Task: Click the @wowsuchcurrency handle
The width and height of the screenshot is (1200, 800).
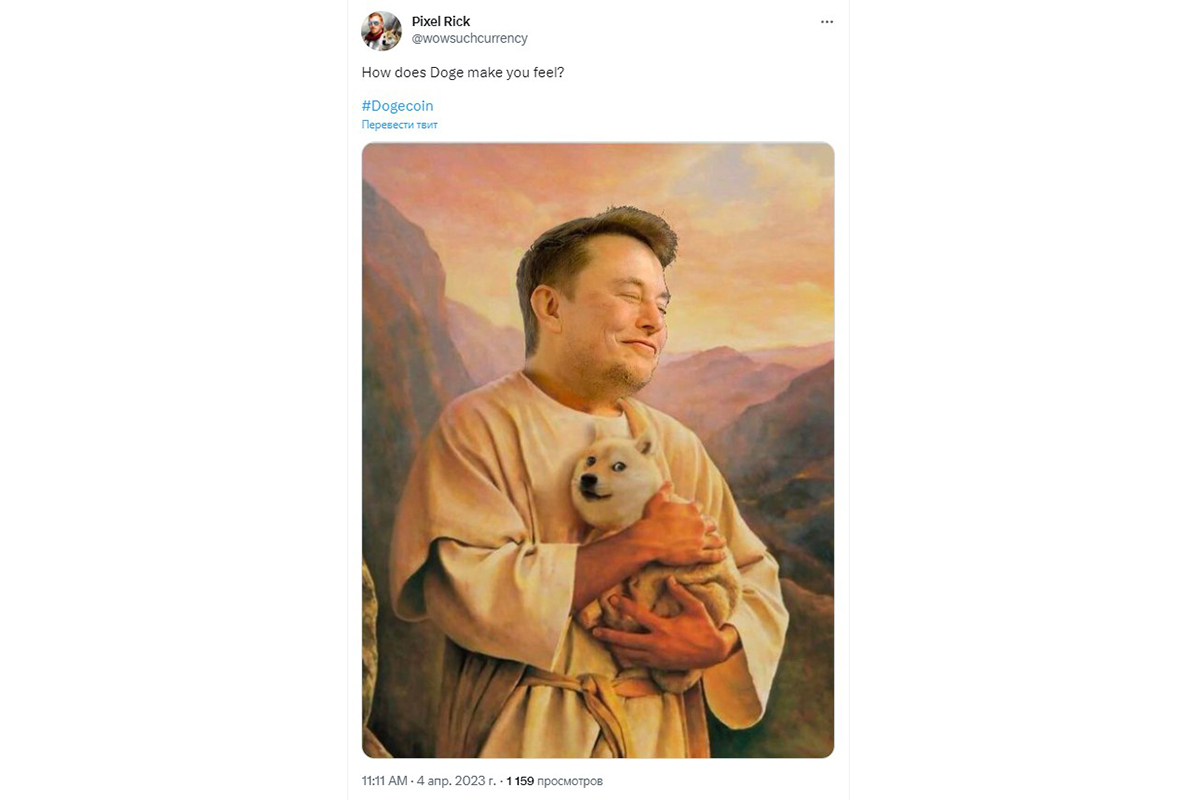Action: click(x=471, y=38)
